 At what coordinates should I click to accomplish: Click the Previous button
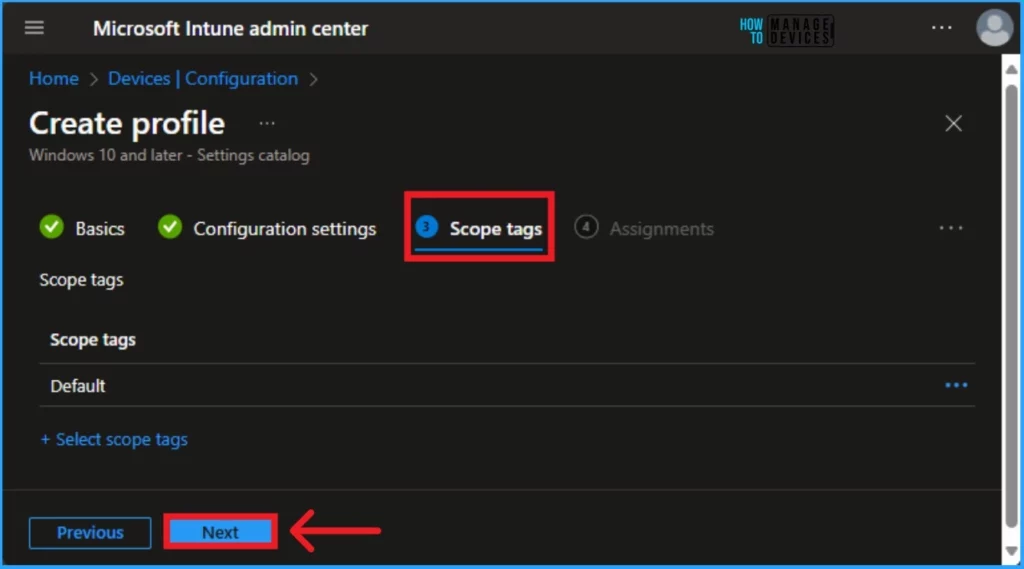point(90,532)
